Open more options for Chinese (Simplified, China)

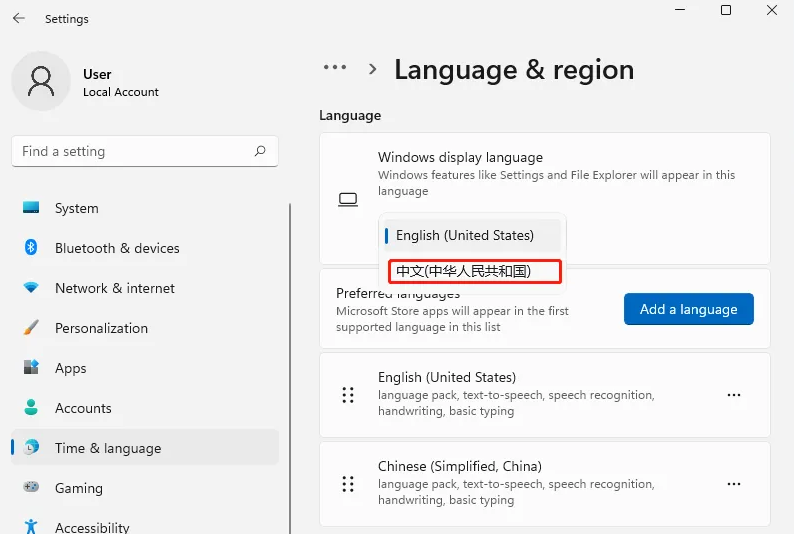[x=734, y=484]
